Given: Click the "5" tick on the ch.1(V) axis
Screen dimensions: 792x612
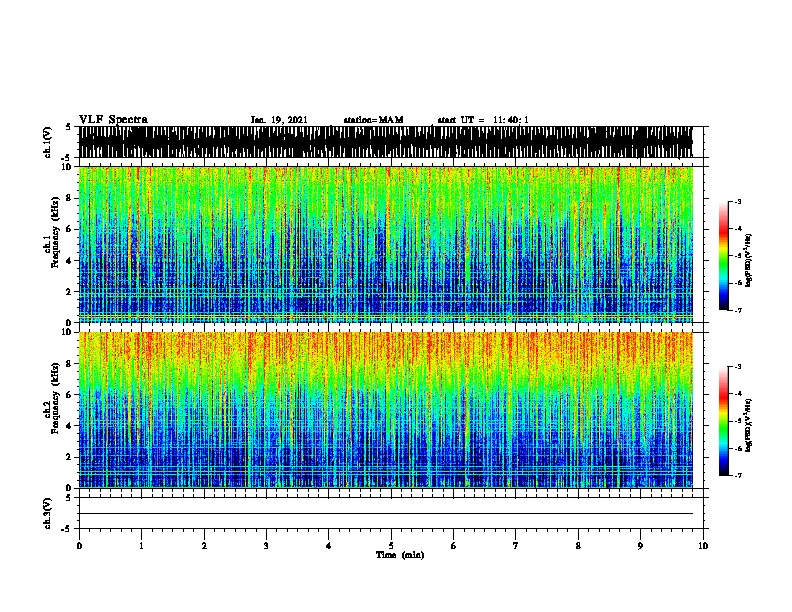Looking at the screenshot, I should 69,127.
